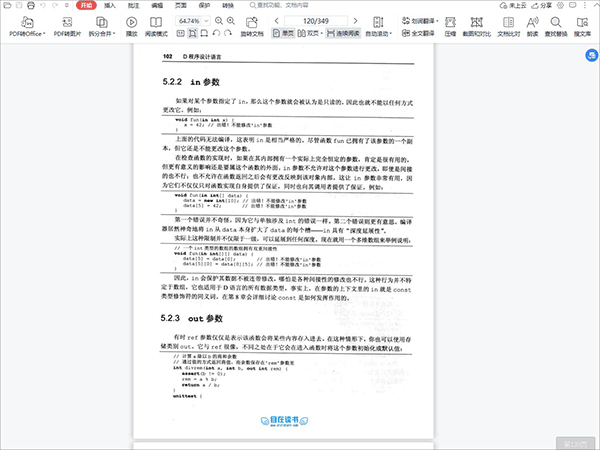Image resolution: width=600 pixels, height=450 pixels.
Task: Click the search function box 查找功能
Action: click(279, 5)
